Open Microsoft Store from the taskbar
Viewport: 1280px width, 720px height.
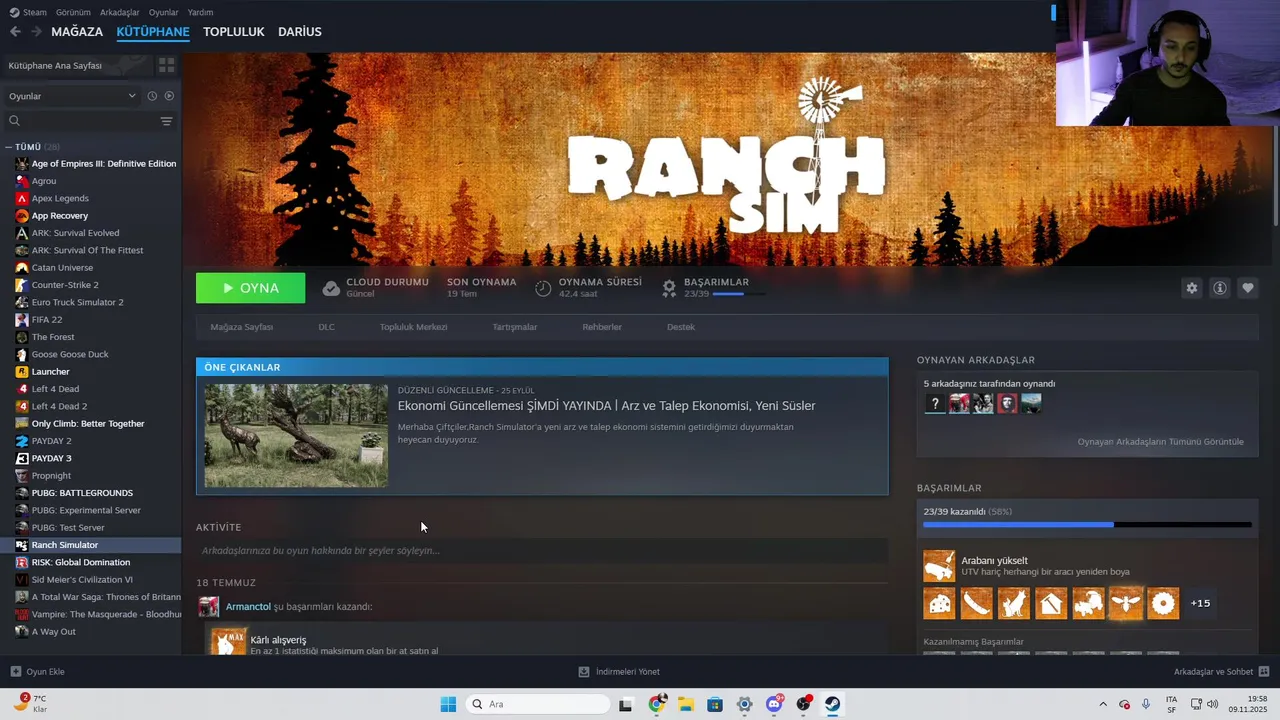714,704
